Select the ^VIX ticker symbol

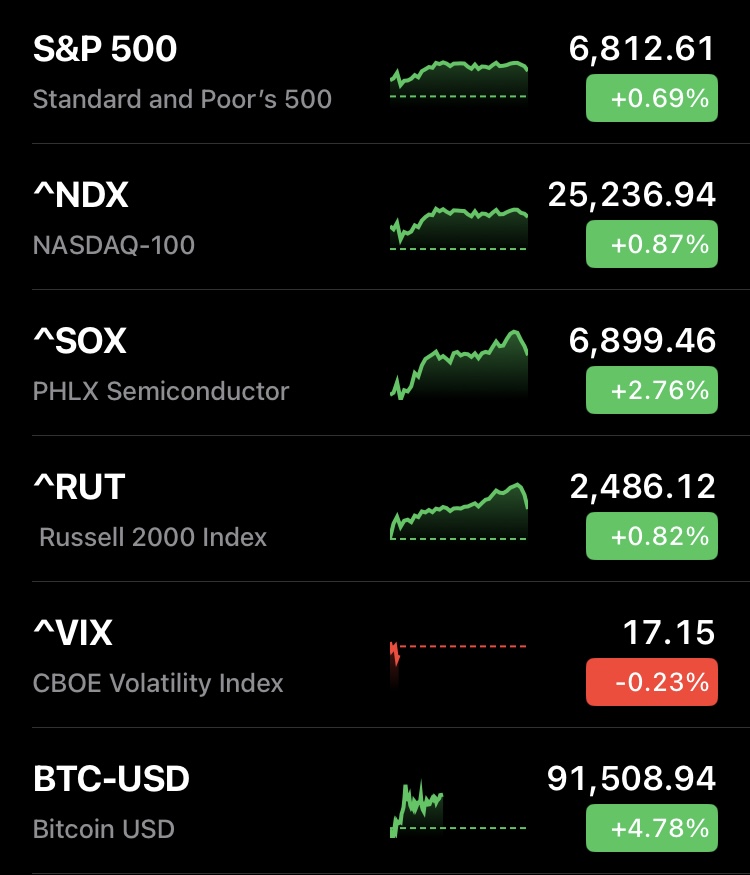pos(73,633)
